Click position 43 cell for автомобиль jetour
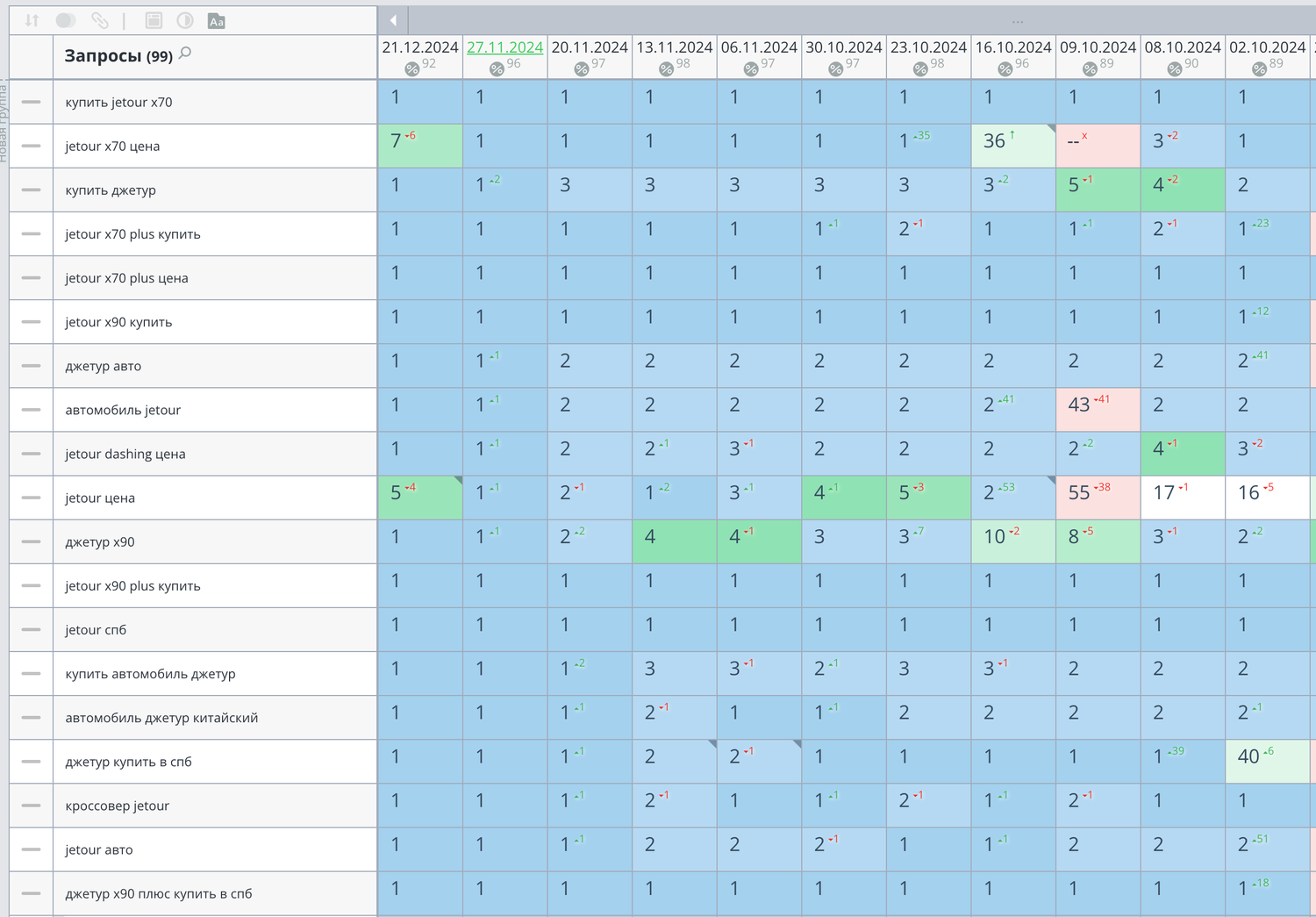Screen dimensions: 1316x917 pyautogui.click(x=1098, y=410)
